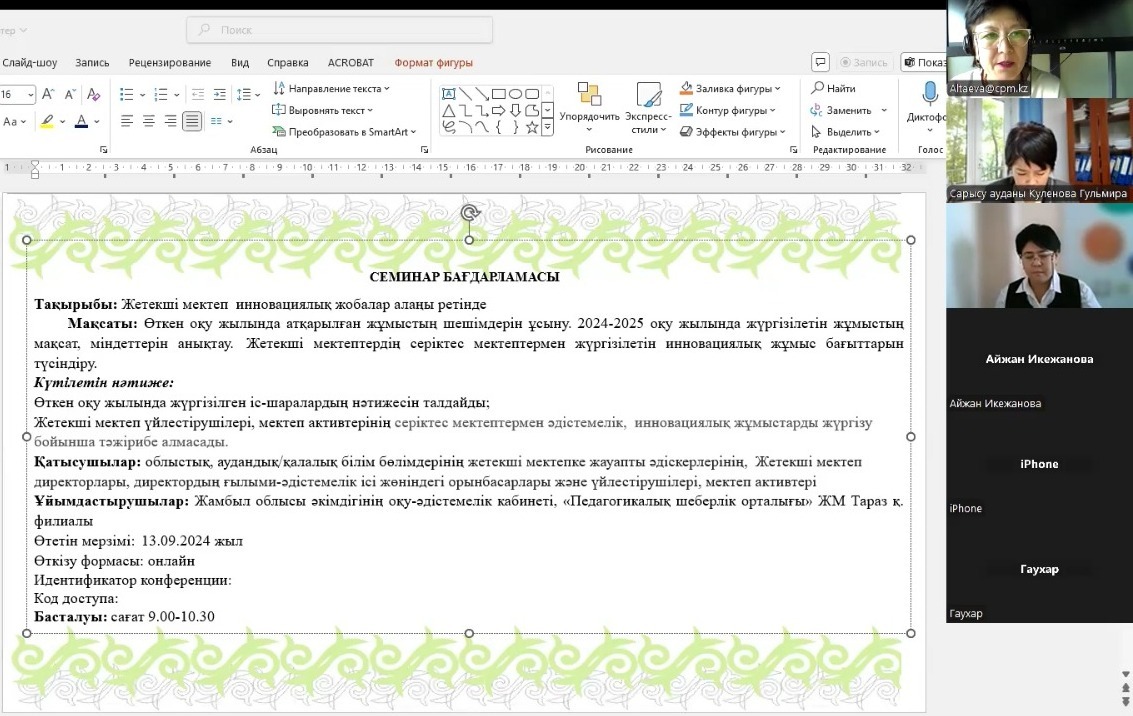1133x716 pixels.
Task: Select the text box shape
Action: (x=449, y=94)
